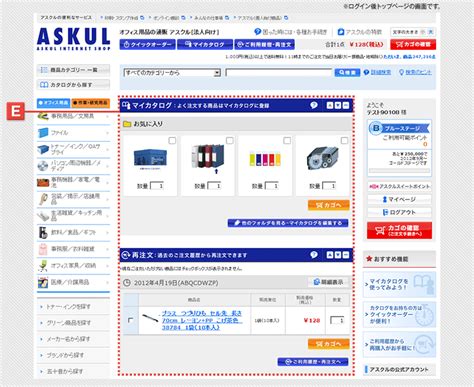
Task: Open the blue File category icon (ファイル)
Action: [x=43, y=133]
